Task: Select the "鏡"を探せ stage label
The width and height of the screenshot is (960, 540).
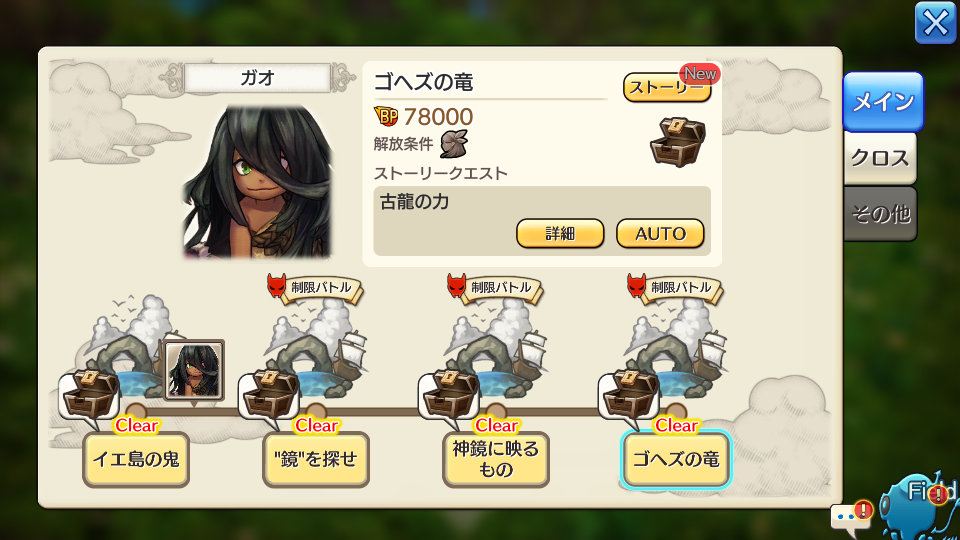Action: (x=316, y=459)
